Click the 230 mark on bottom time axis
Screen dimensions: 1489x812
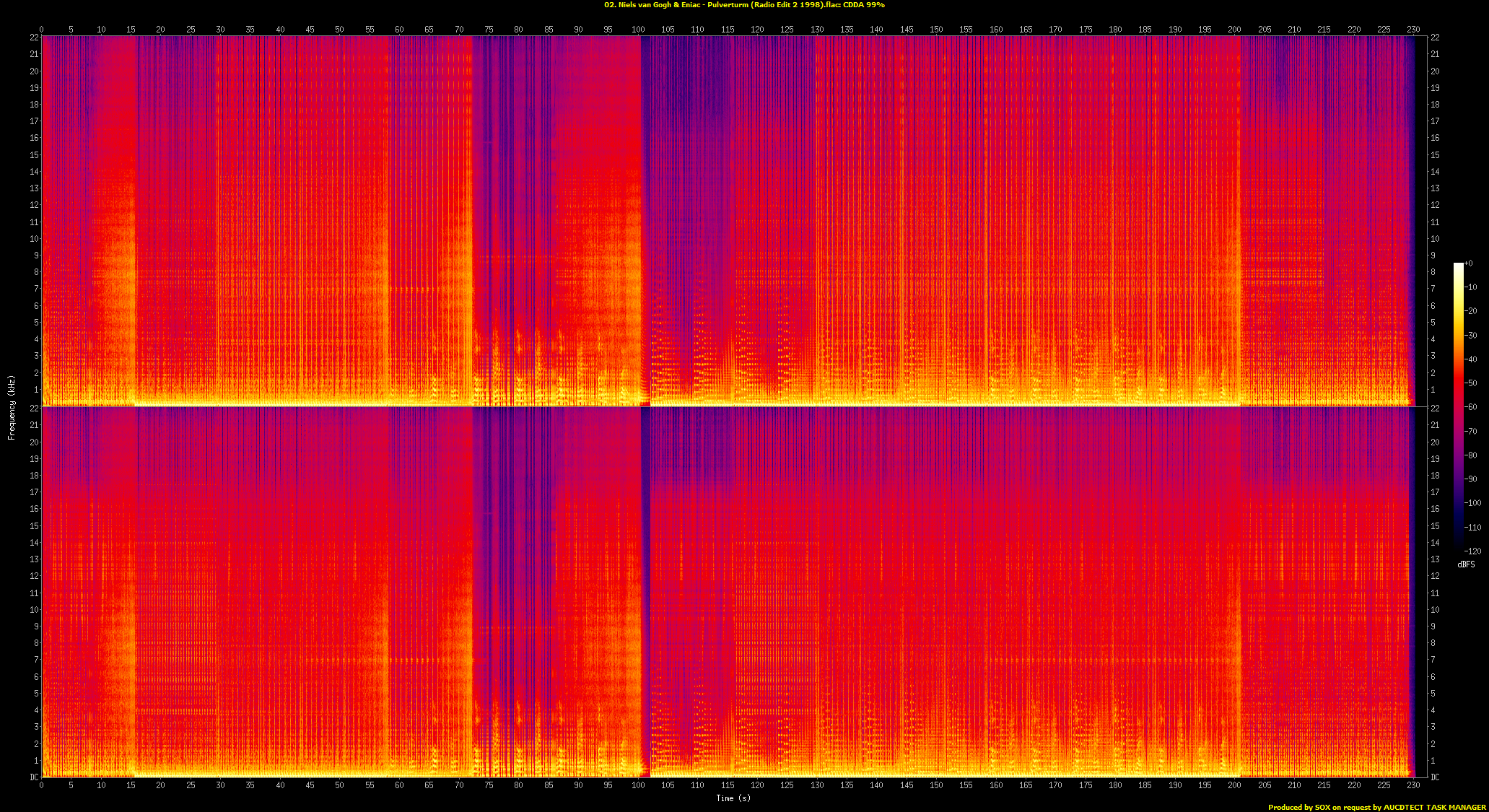1413,785
